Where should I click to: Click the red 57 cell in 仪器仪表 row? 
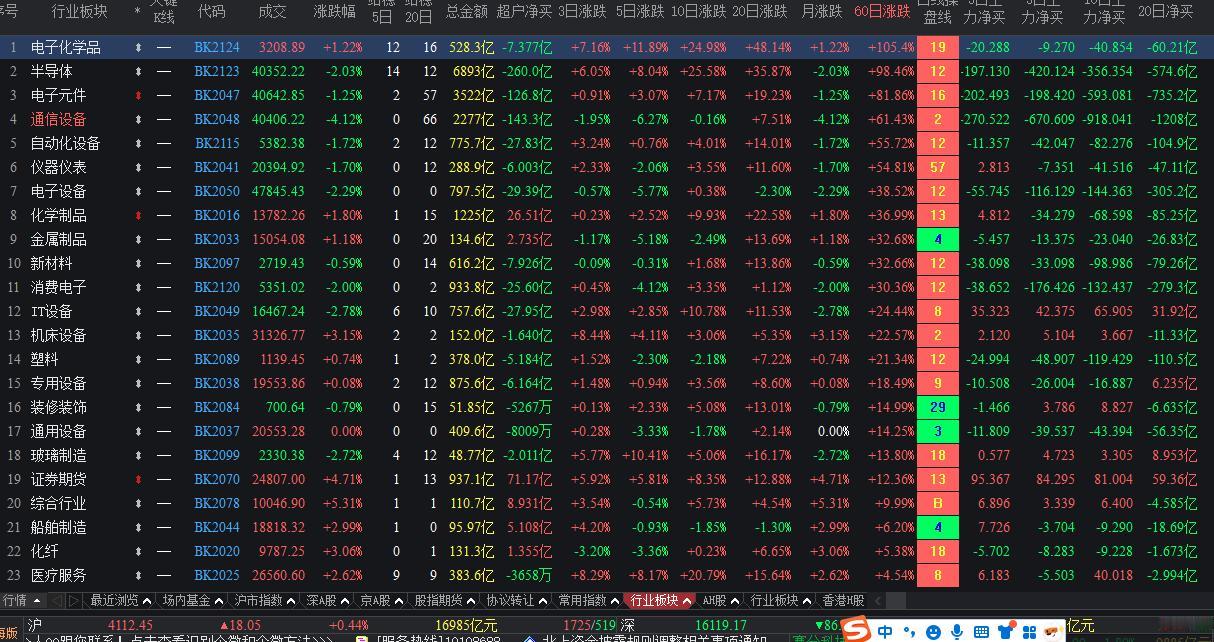[938, 167]
